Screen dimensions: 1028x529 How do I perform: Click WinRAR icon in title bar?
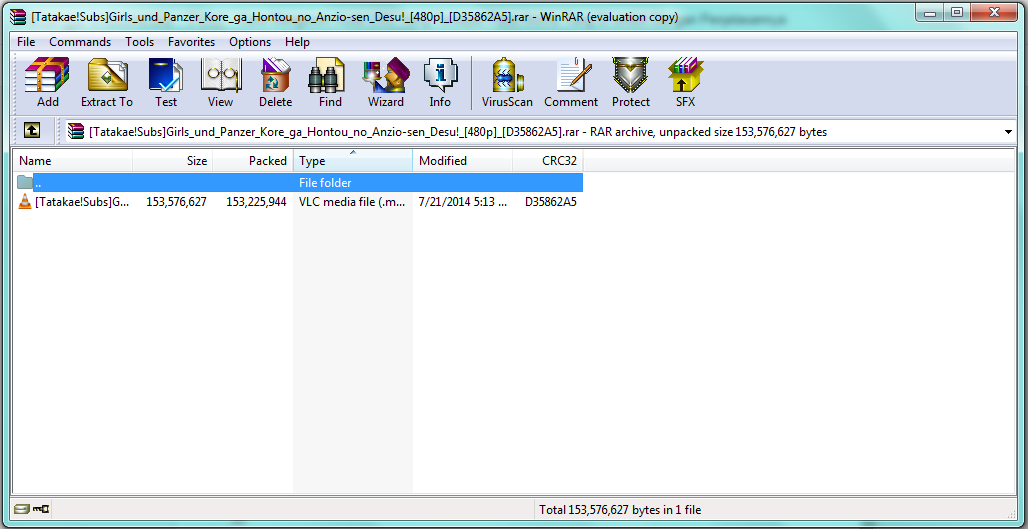pos(19,17)
